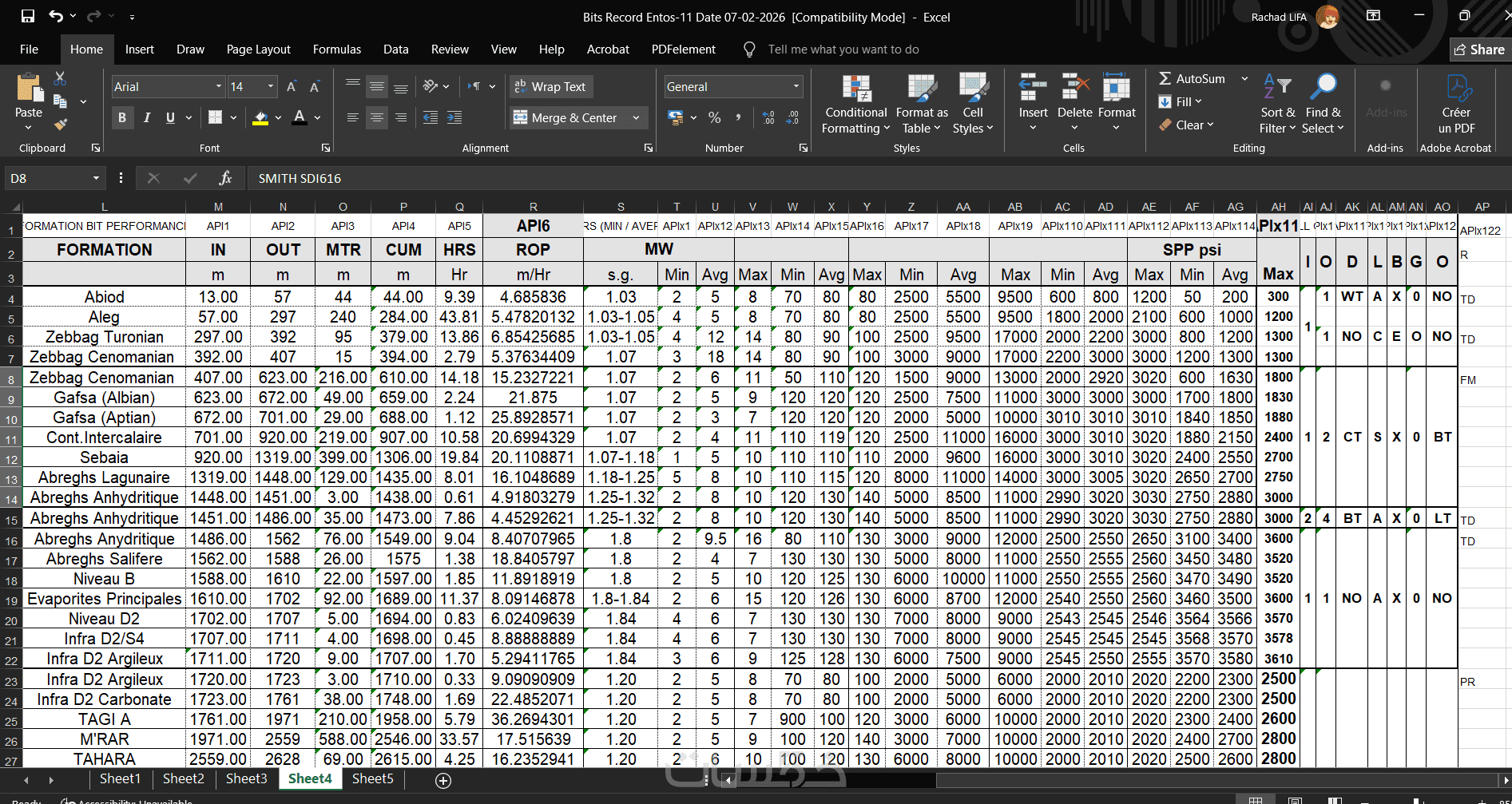Open Format as Table gallery

pos(922,104)
